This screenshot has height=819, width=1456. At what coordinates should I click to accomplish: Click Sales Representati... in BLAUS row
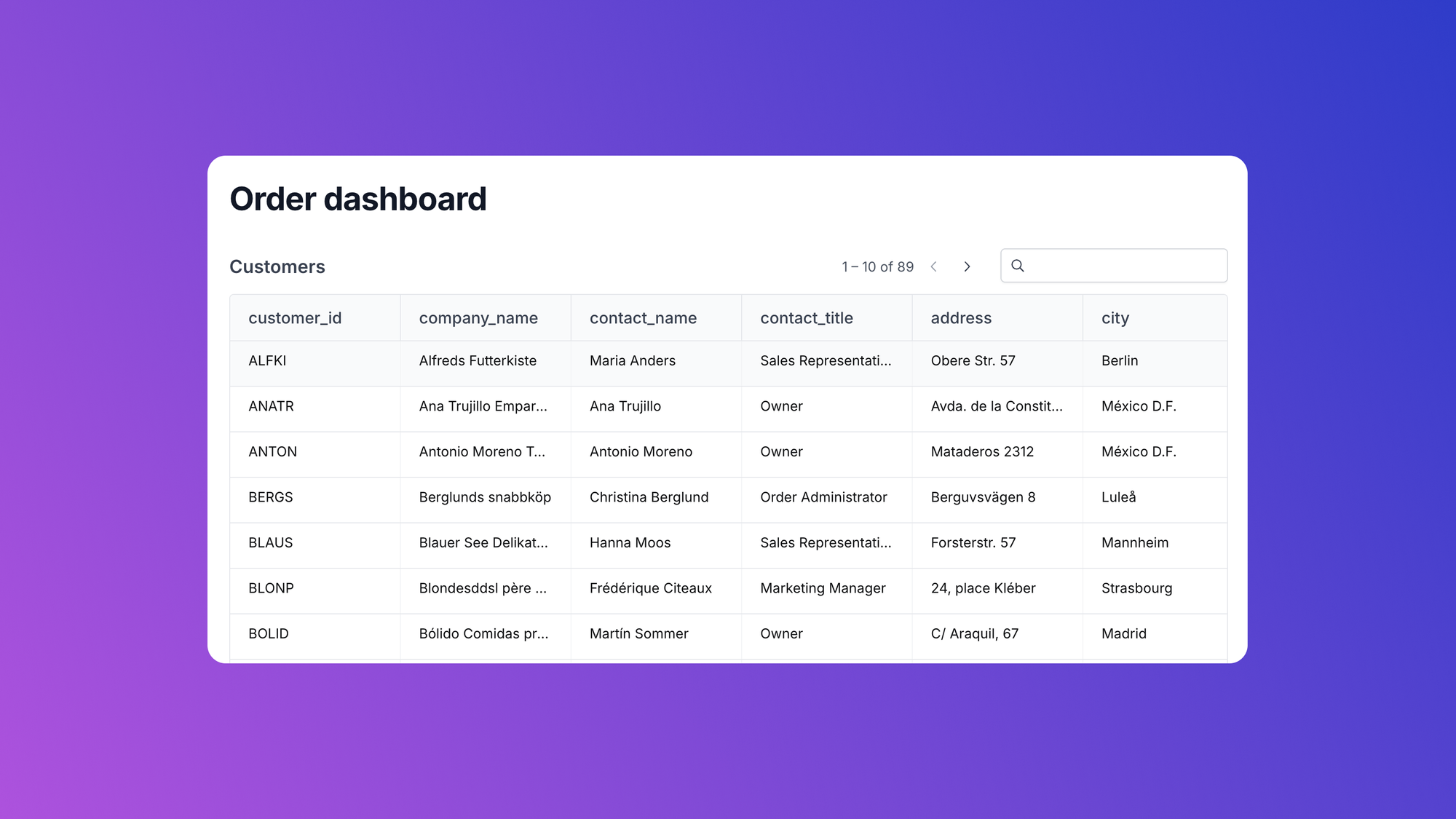[x=827, y=543]
